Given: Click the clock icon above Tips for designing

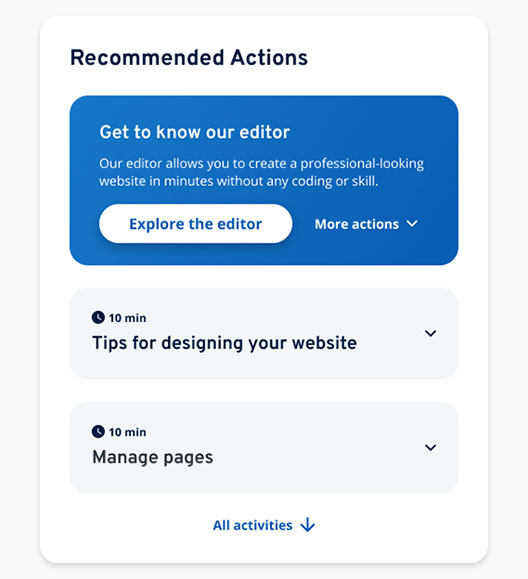Looking at the screenshot, I should pos(98,317).
